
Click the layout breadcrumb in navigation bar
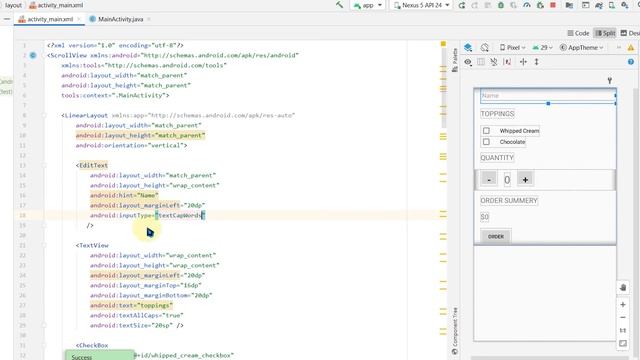(13, 5)
